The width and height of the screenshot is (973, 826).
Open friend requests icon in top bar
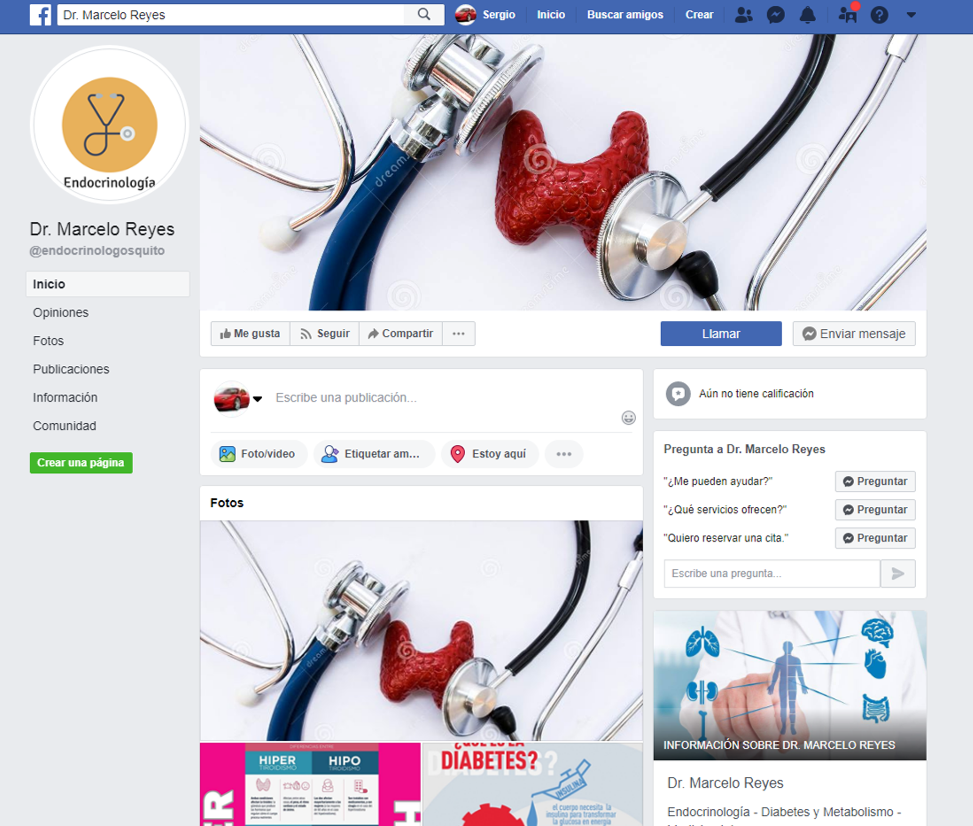(x=743, y=15)
